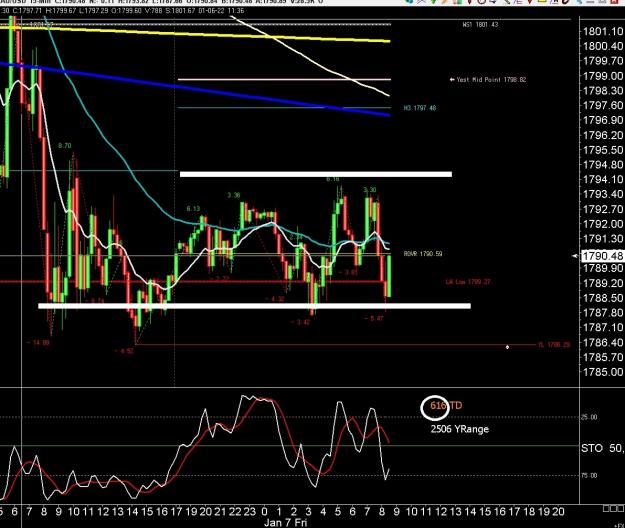Screen dimensions: 625x528
Task: Click the STO 50 indicator label
Action: tap(602, 448)
